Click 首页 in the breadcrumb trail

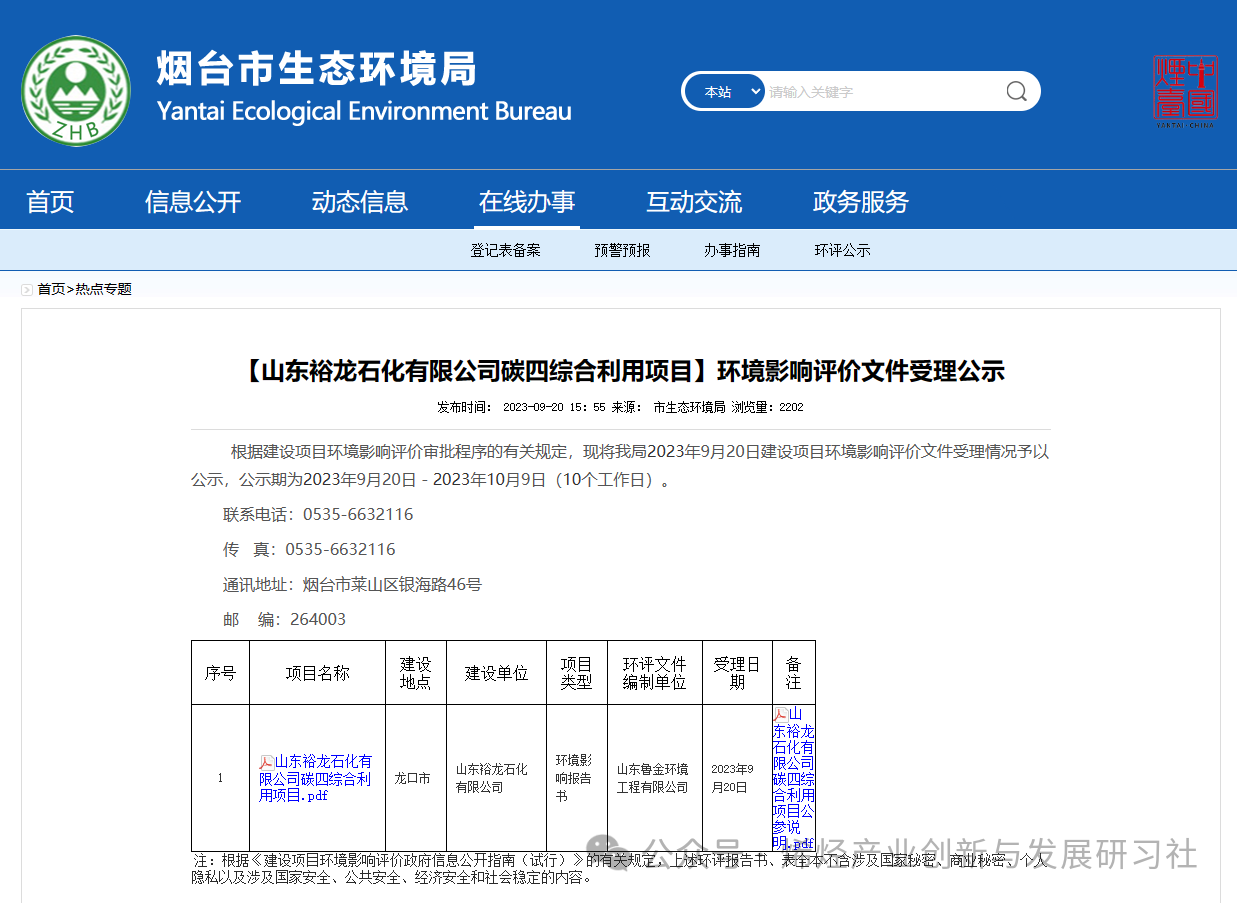point(51,290)
